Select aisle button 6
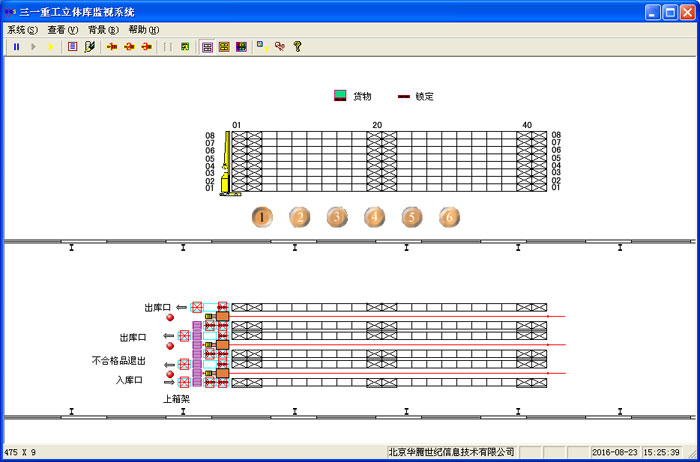This screenshot has height=462, width=700. (449, 217)
